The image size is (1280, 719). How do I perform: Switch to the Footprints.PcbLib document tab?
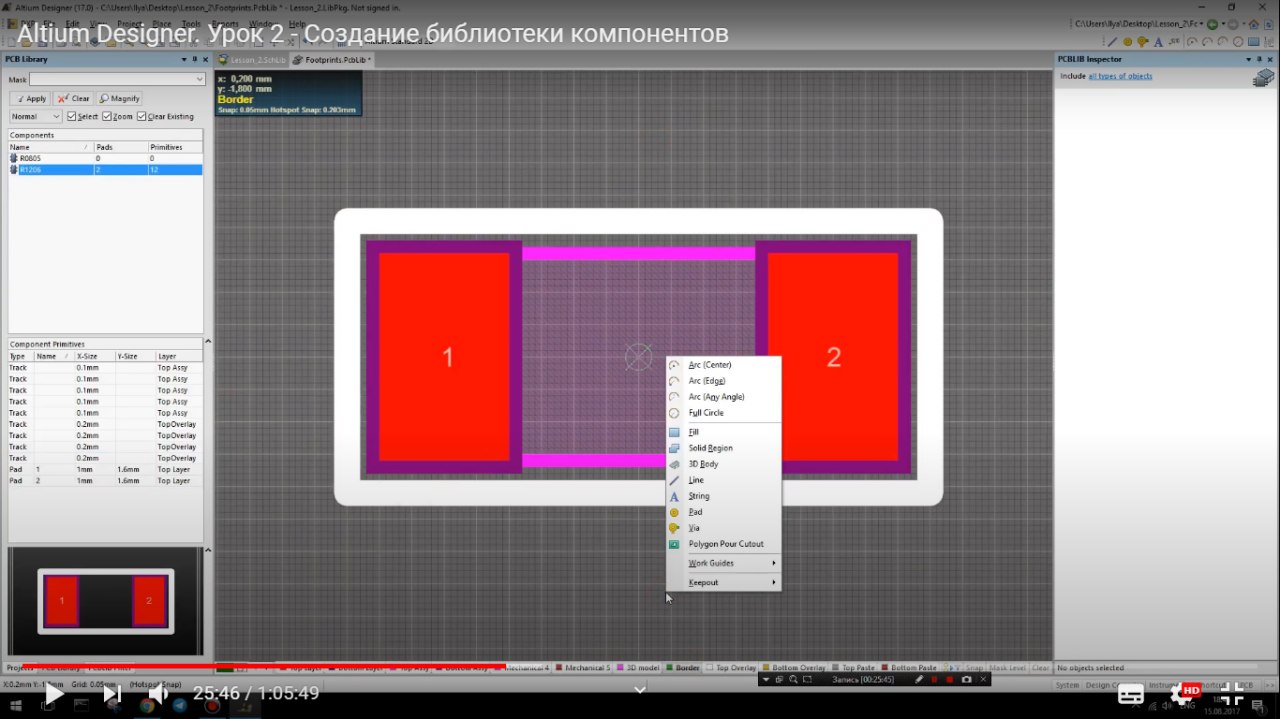pyautogui.click(x=333, y=60)
